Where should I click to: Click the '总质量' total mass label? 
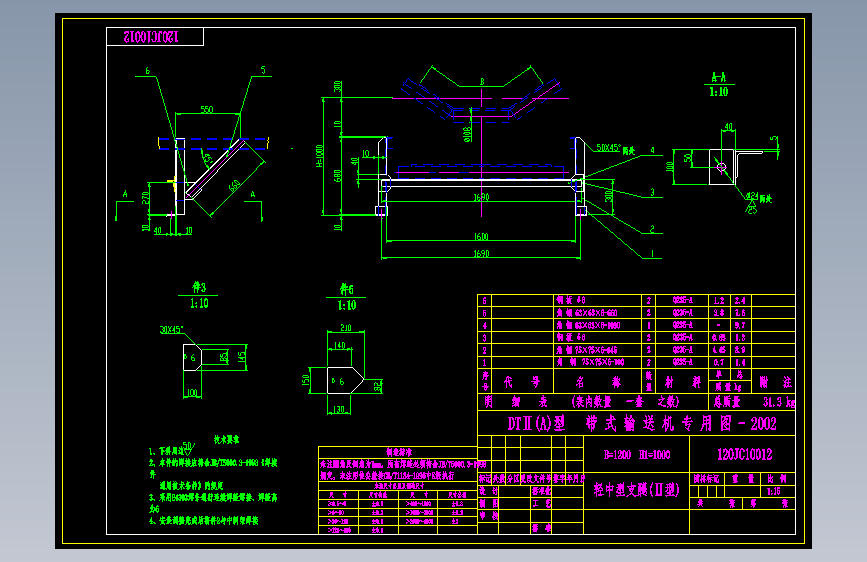click(x=727, y=402)
